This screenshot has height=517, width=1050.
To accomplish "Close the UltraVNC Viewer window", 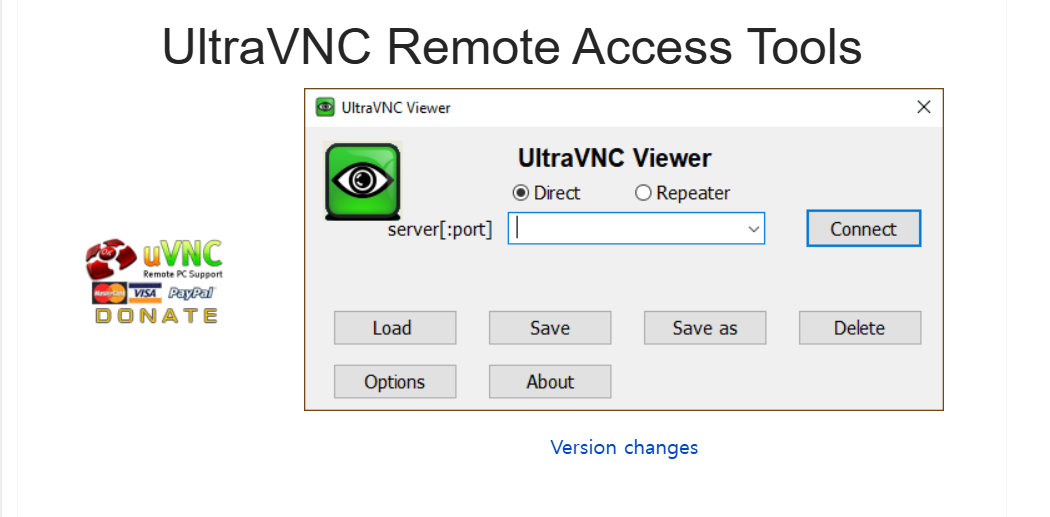I will [x=923, y=107].
